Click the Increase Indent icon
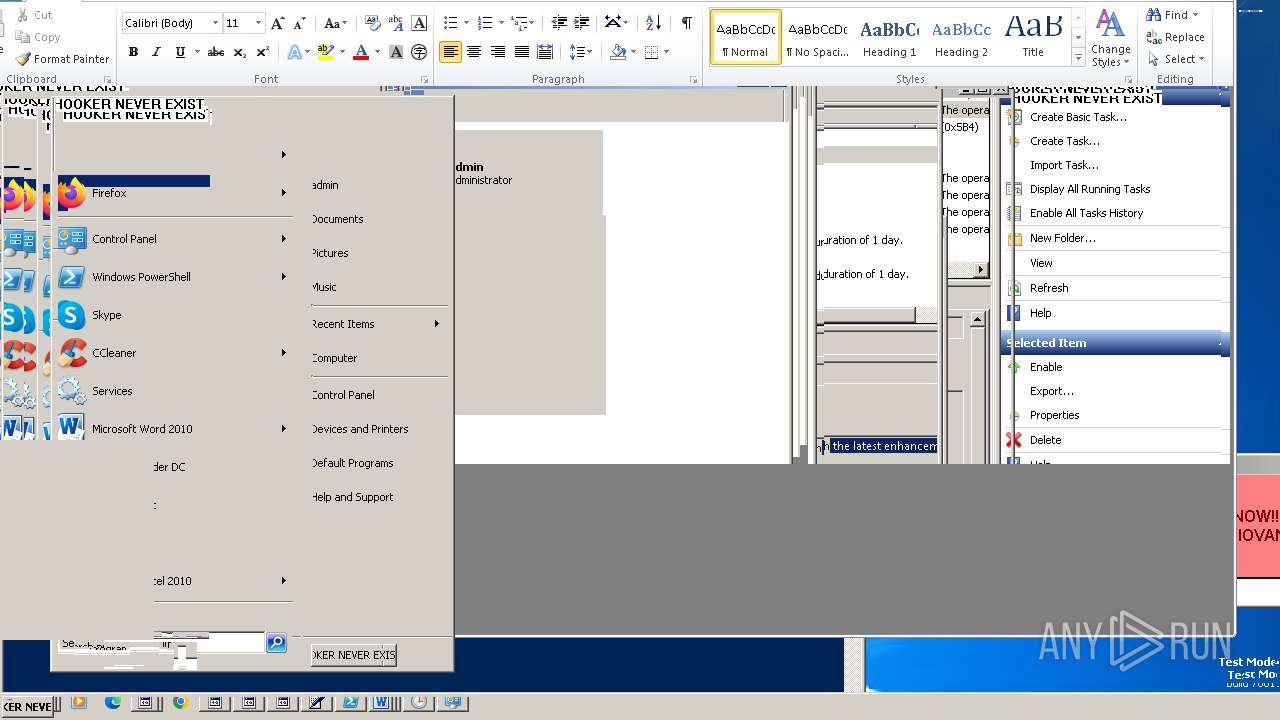This screenshot has height=720, width=1280. tap(583, 23)
